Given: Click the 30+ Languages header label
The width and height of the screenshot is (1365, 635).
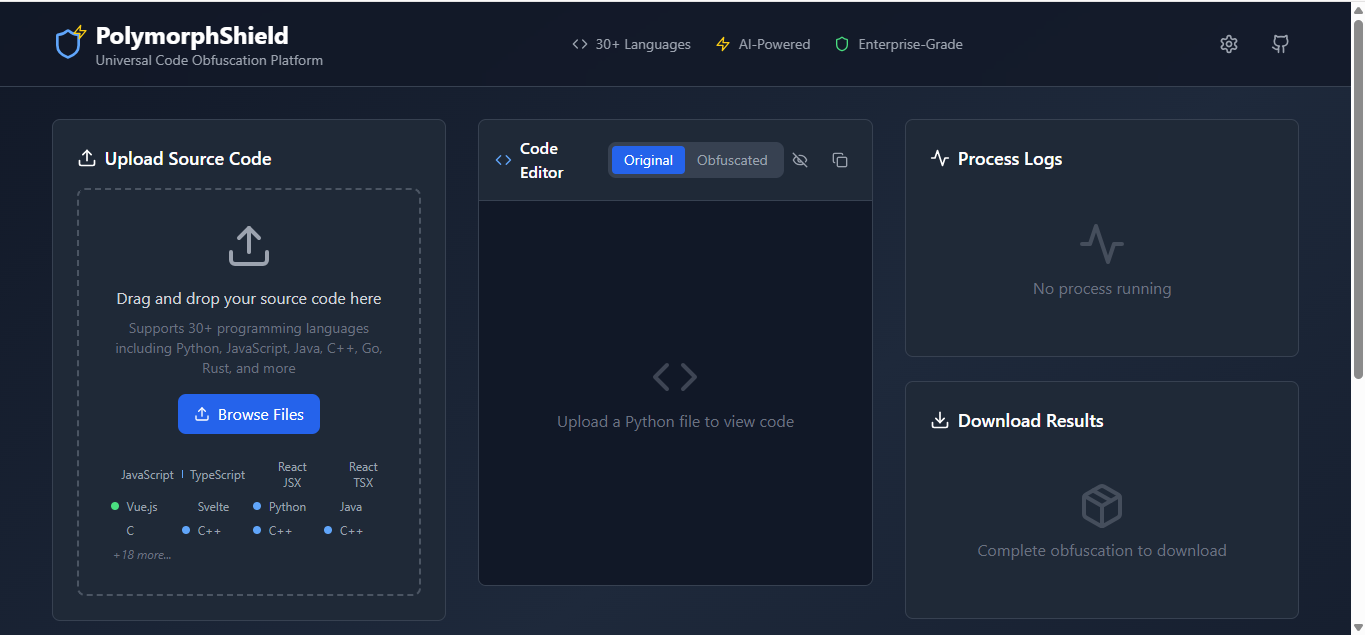Looking at the screenshot, I should (643, 44).
